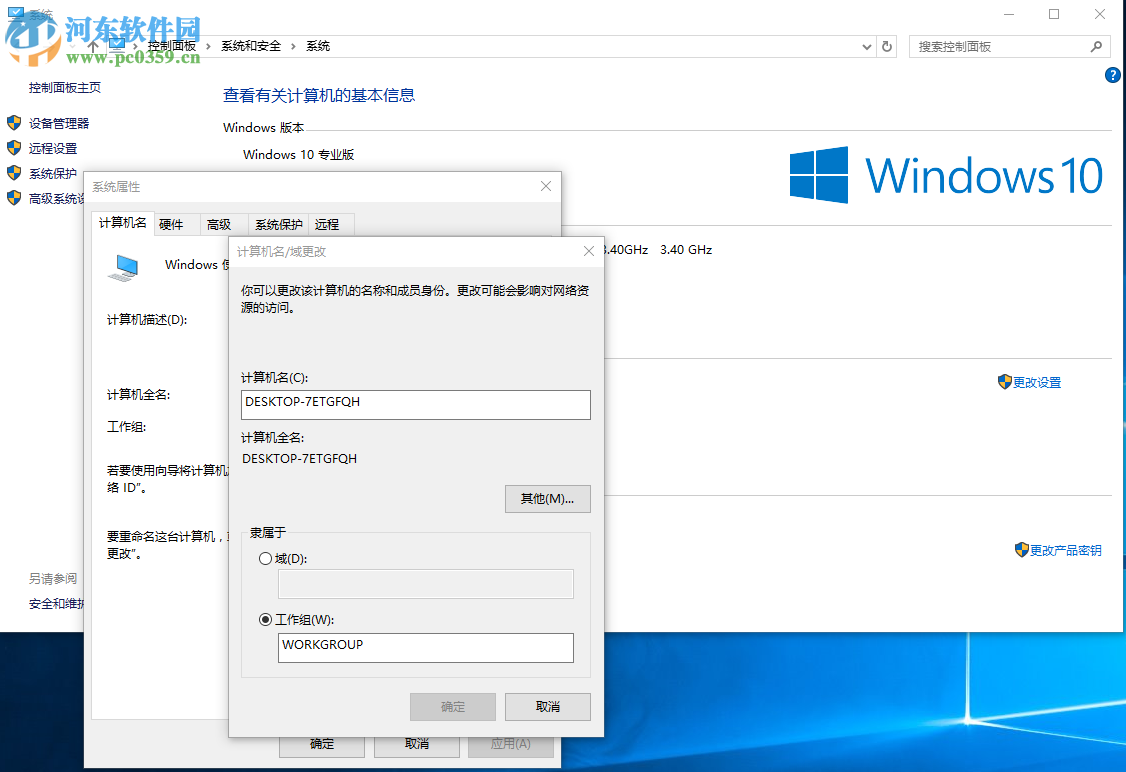Image resolution: width=1126 pixels, height=772 pixels.
Task: Open Device Manager from the sidebar shield icon
Action: tap(15, 122)
